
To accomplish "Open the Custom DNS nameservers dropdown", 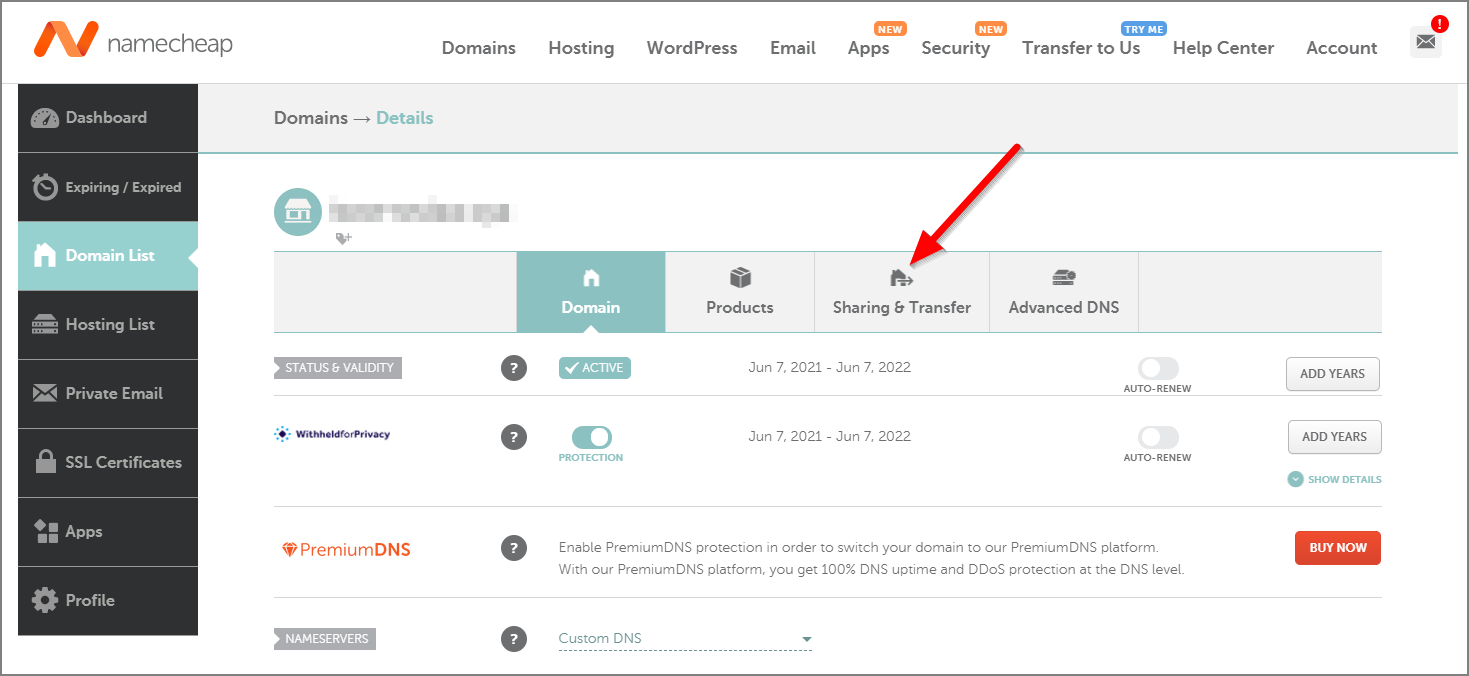I will click(685, 639).
